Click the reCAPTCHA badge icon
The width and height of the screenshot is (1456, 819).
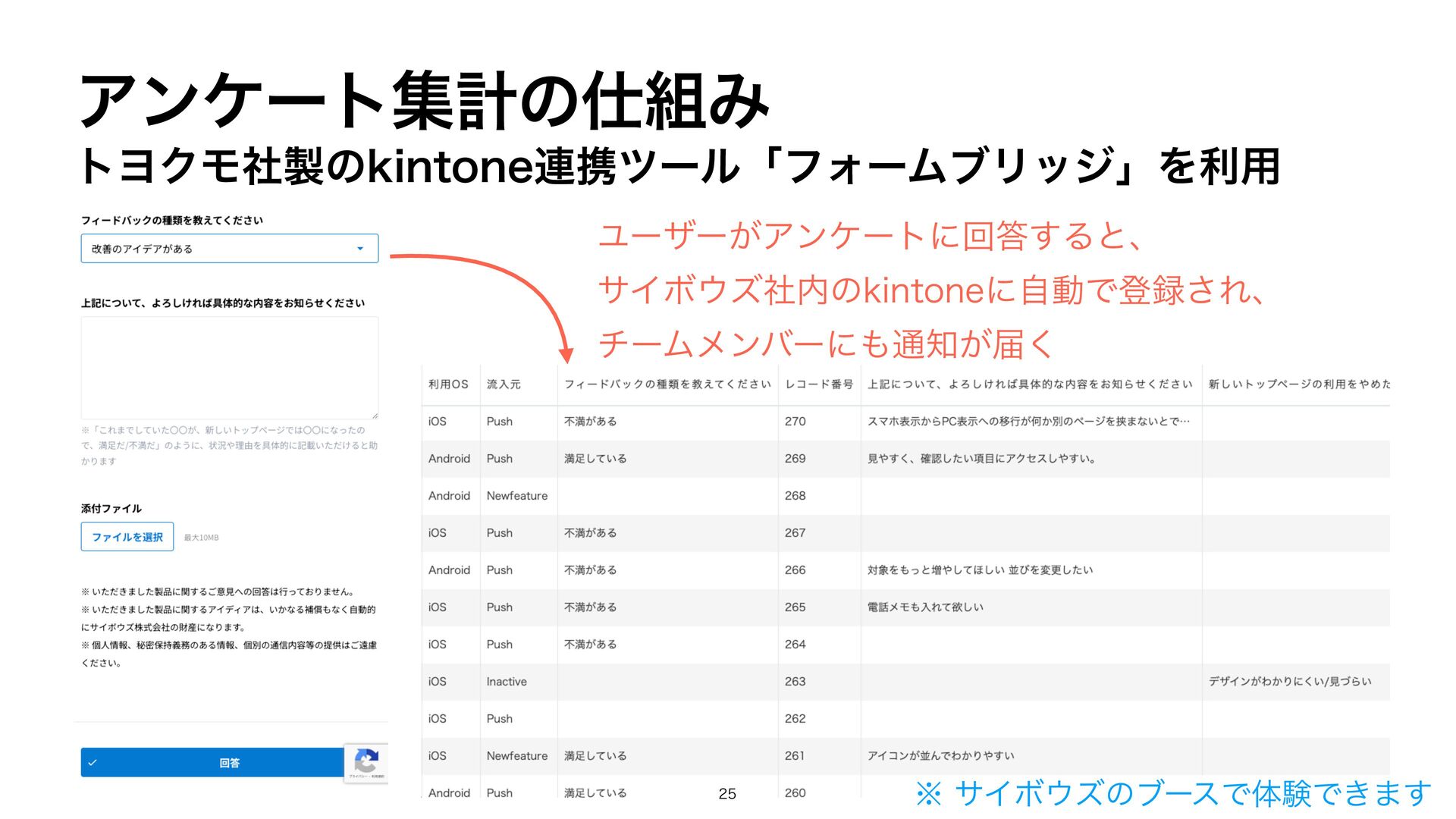coord(366,762)
